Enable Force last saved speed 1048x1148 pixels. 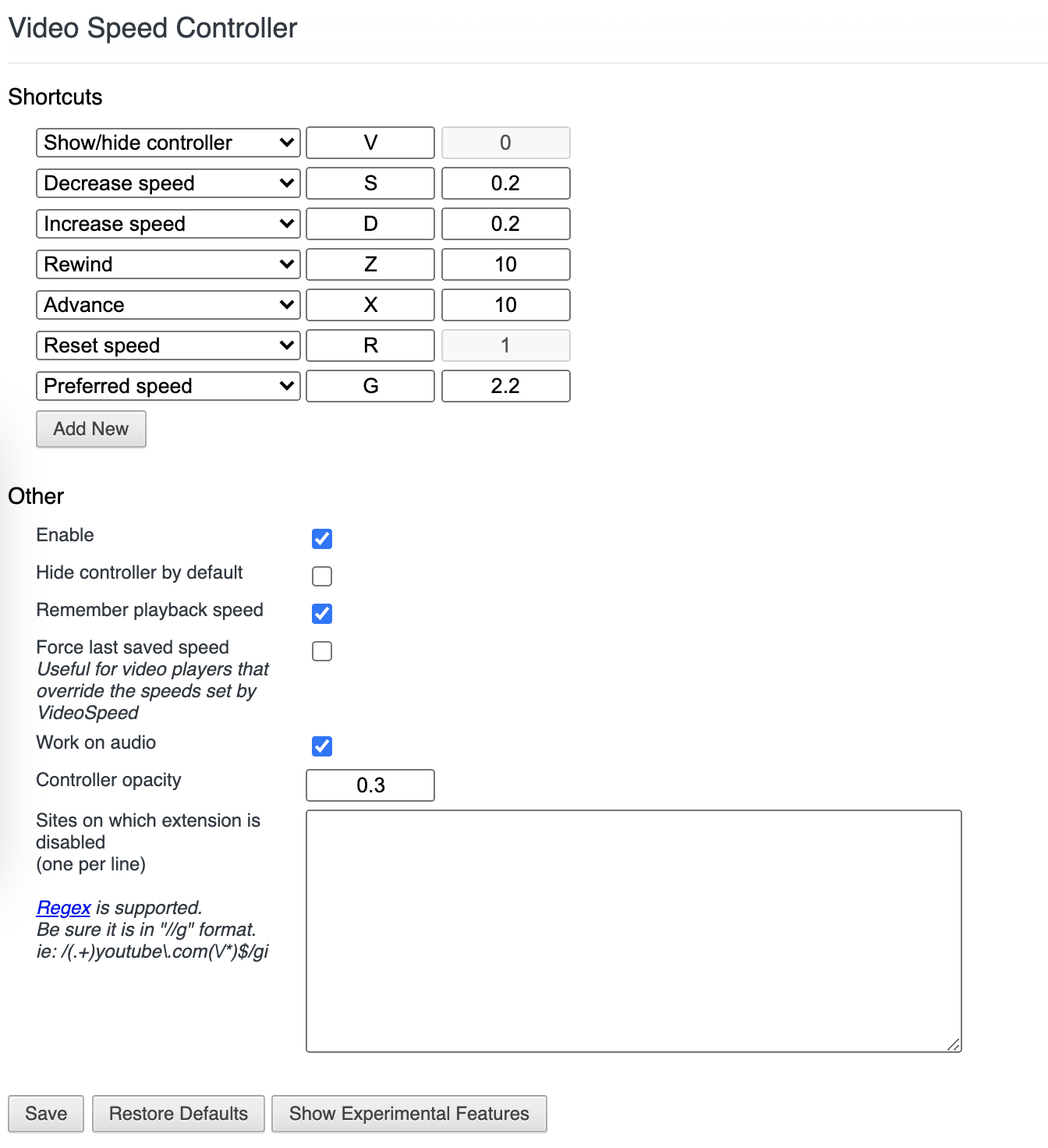(x=321, y=650)
